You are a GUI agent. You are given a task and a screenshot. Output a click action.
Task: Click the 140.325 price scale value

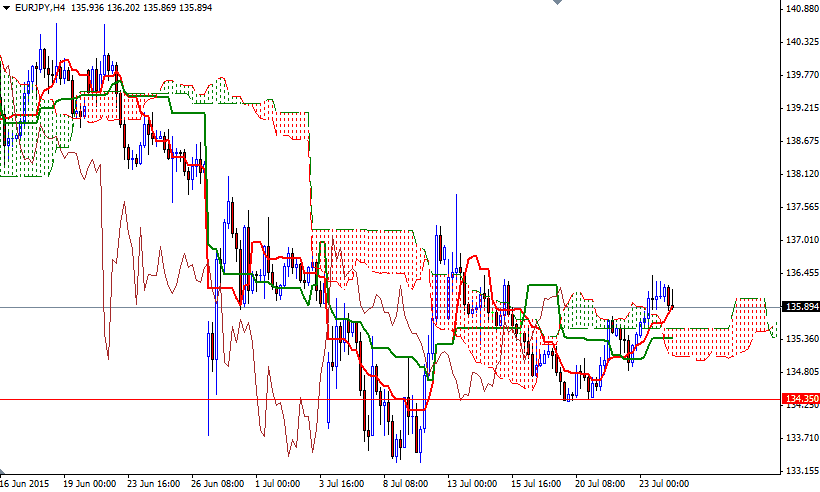[x=802, y=41]
